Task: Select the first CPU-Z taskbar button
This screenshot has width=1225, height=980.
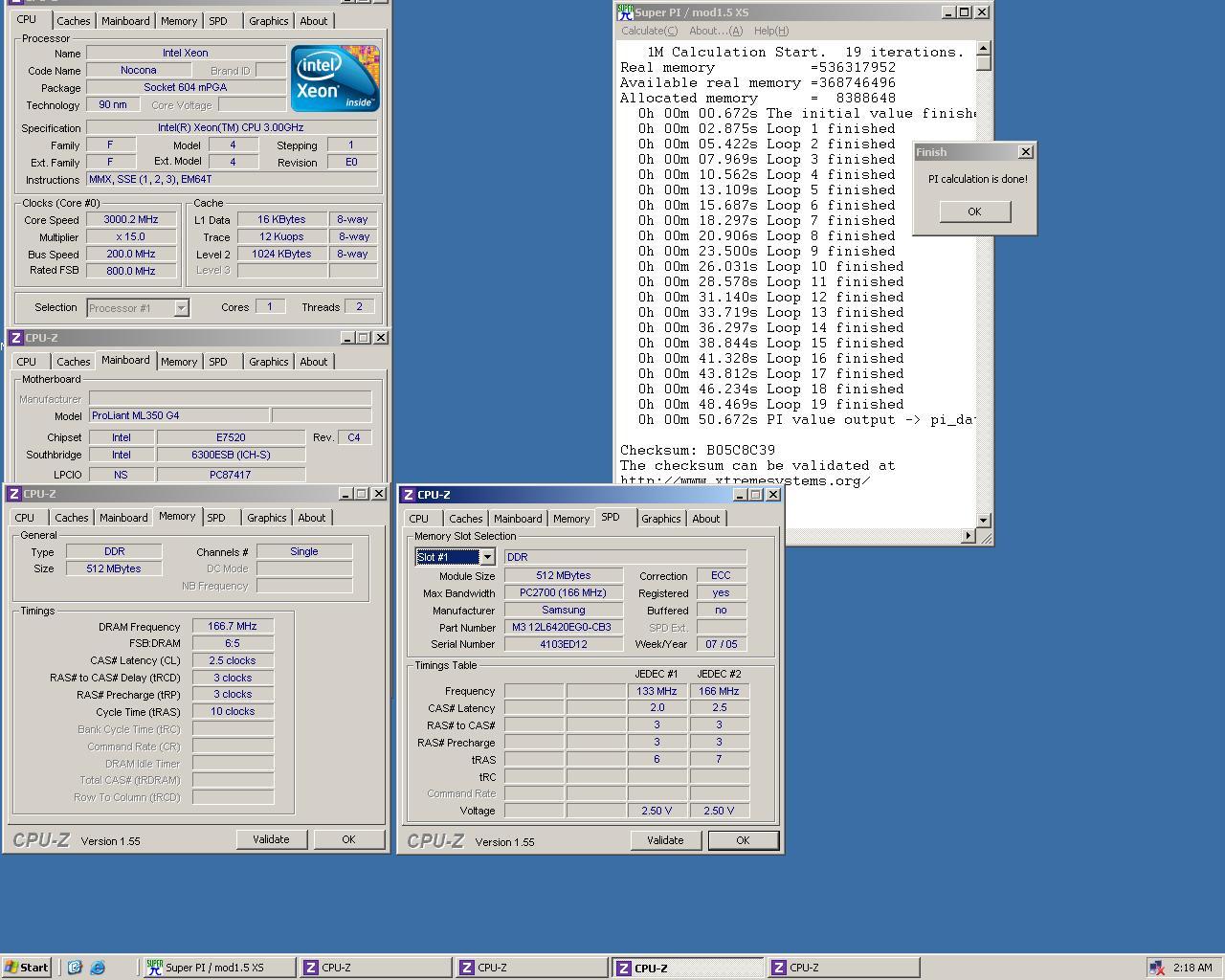Action: [x=374, y=968]
